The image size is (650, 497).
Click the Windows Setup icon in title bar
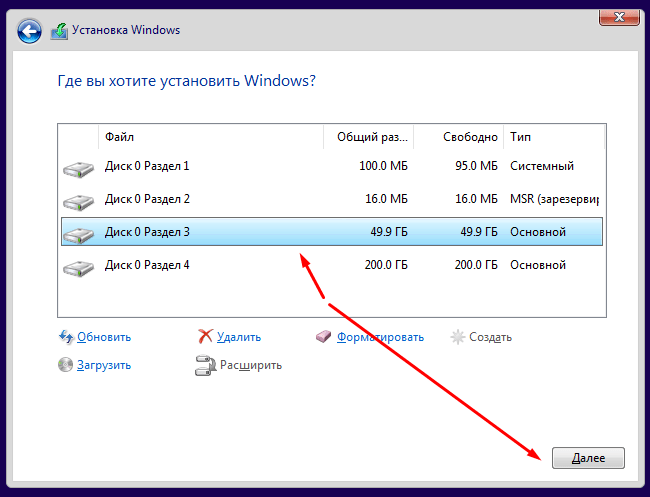coord(59,32)
